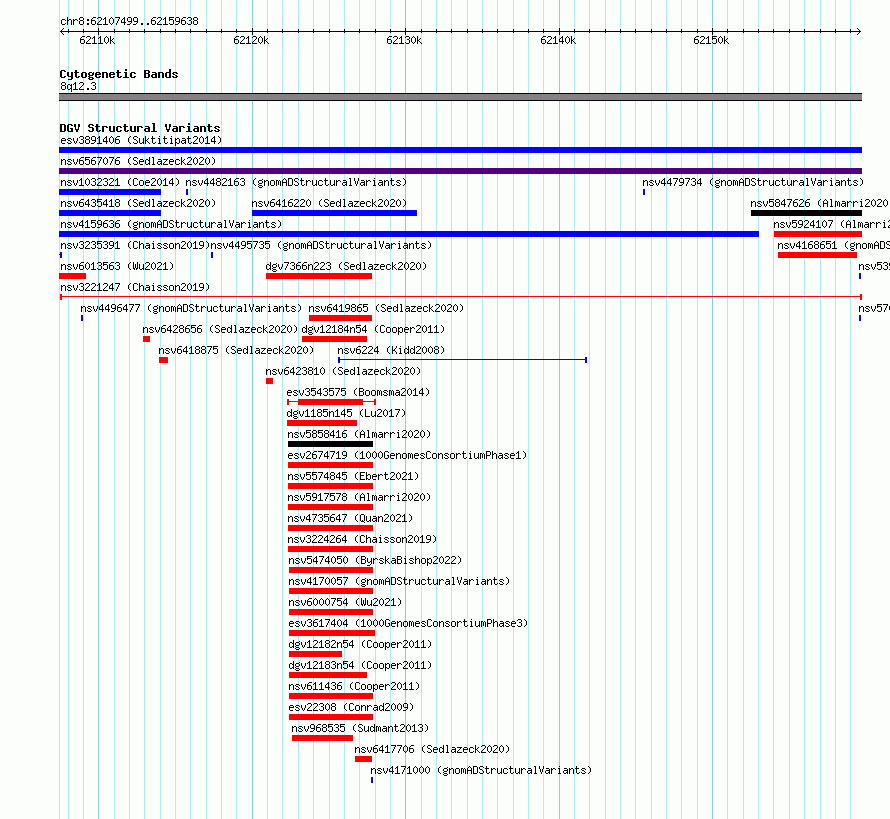This screenshot has height=819, width=890.
Task: Open nsv4479734 gnomAD structural variant
Action: (753, 182)
